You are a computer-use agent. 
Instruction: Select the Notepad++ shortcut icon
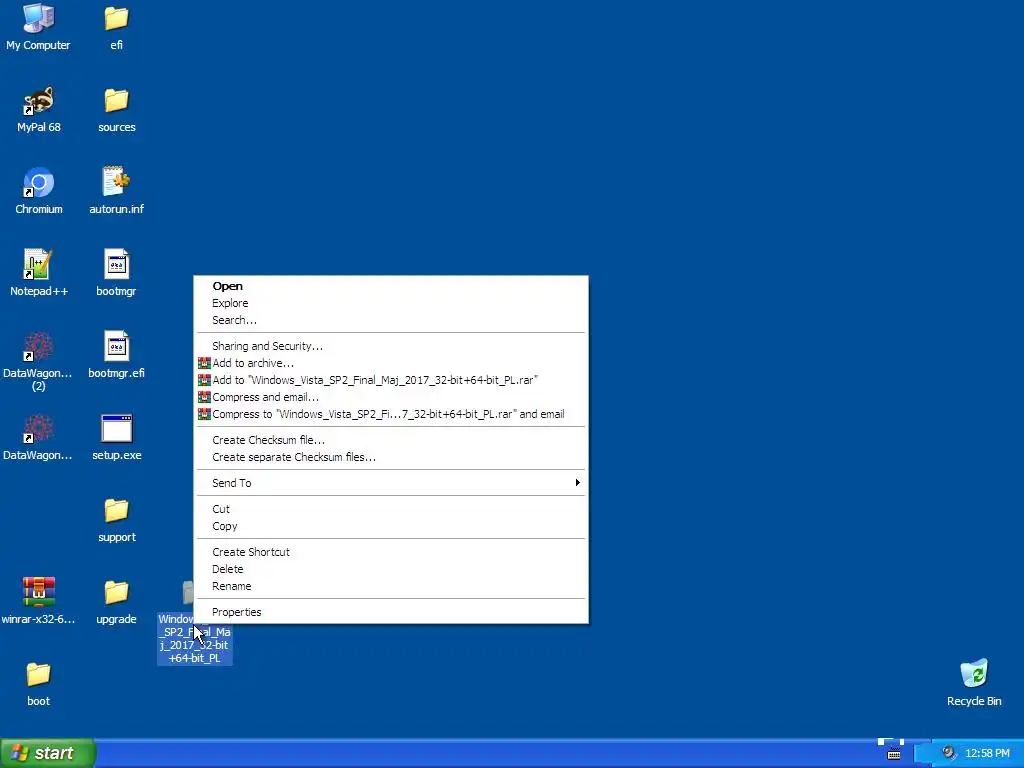pyautogui.click(x=39, y=264)
